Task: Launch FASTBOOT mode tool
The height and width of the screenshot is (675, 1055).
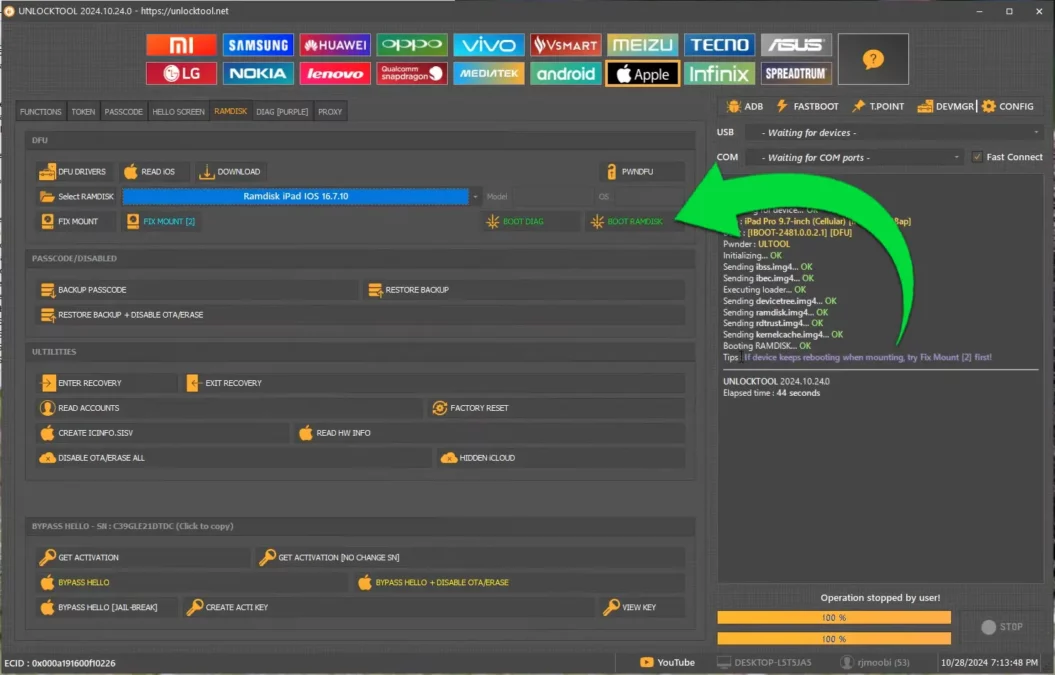Action: click(x=807, y=106)
